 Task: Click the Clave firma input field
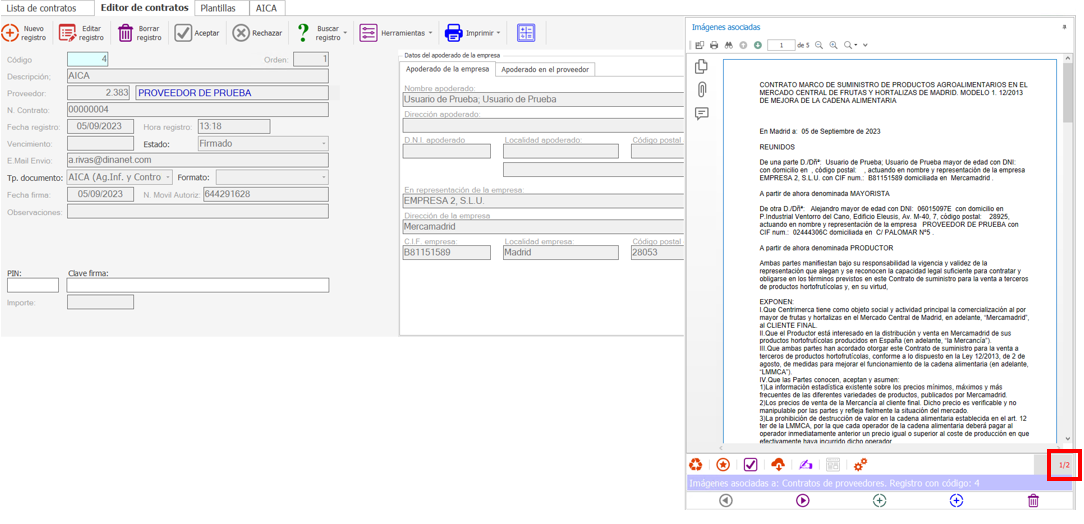pyautogui.click(x=197, y=286)
